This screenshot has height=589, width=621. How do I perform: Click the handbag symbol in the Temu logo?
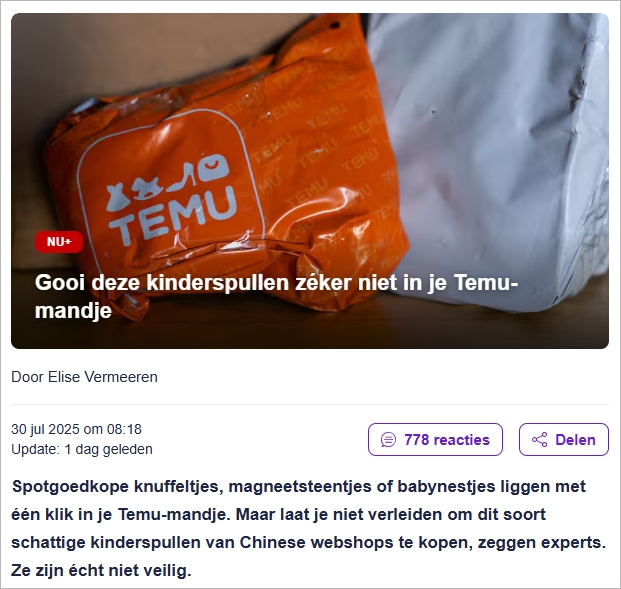(213, 168)
